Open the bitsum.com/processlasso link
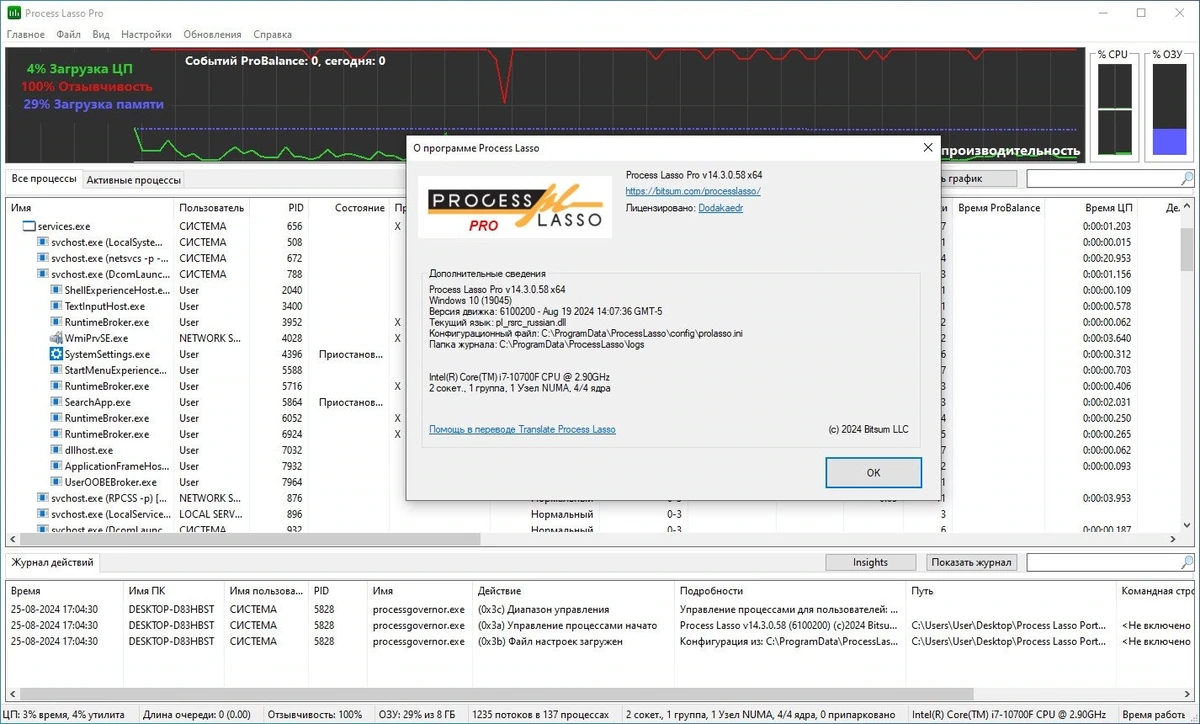 [693, 191]
